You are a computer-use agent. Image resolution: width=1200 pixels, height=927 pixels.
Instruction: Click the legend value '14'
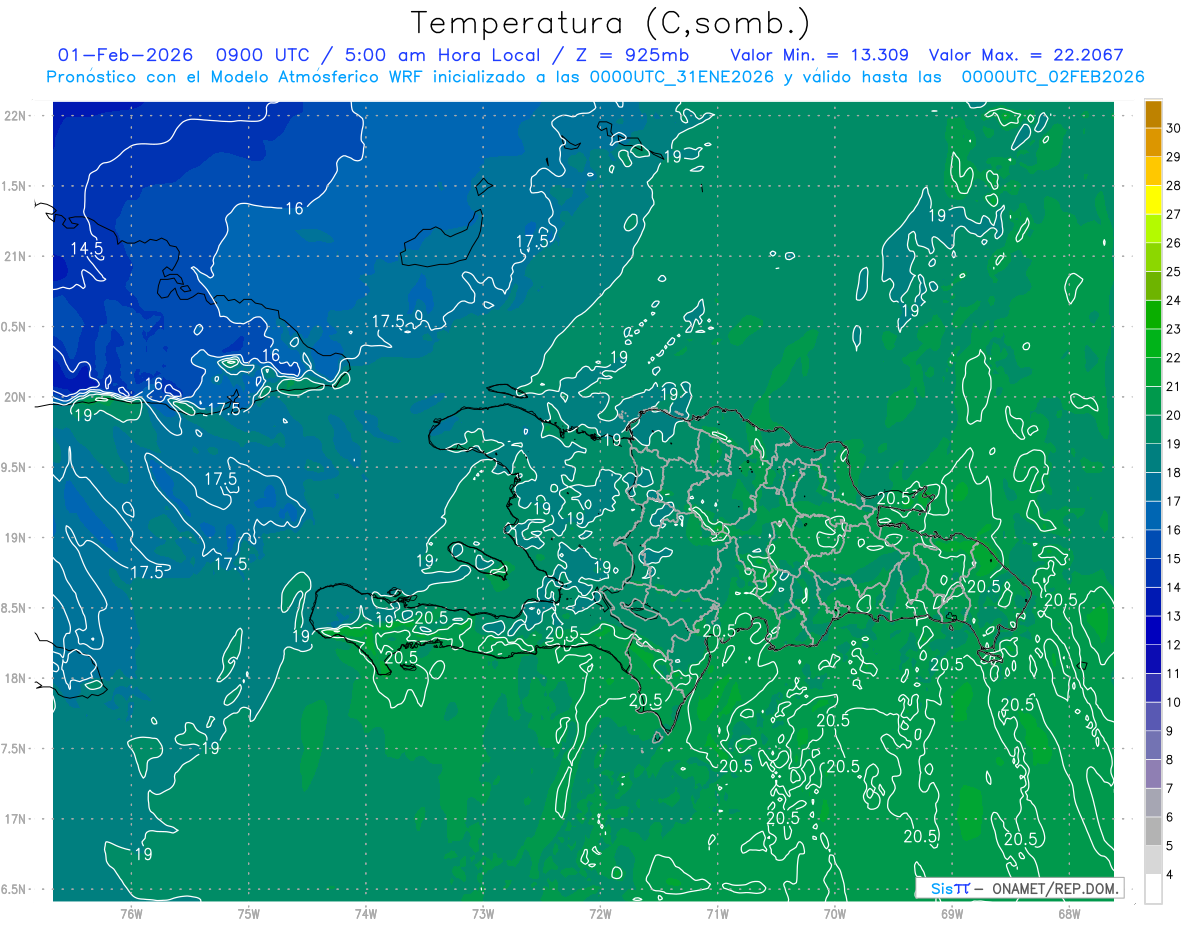coord(1174,588)
